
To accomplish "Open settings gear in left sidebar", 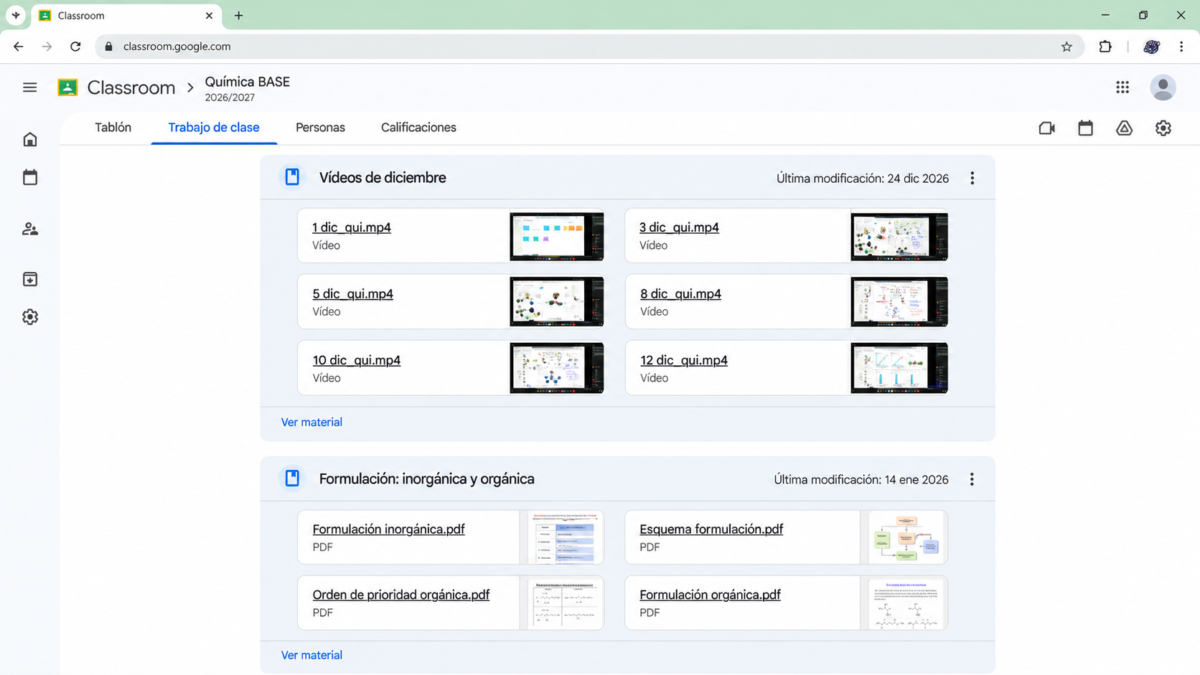I will click(30, 317).
